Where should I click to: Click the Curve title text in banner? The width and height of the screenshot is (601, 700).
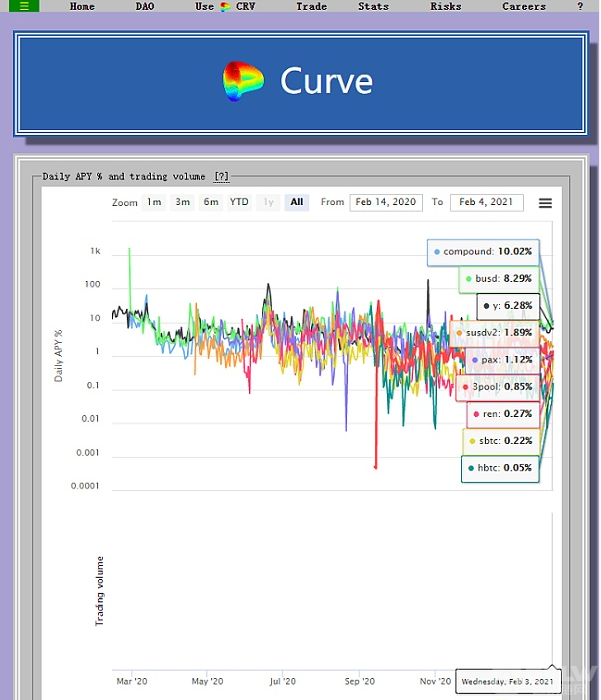tap(326, 81)
